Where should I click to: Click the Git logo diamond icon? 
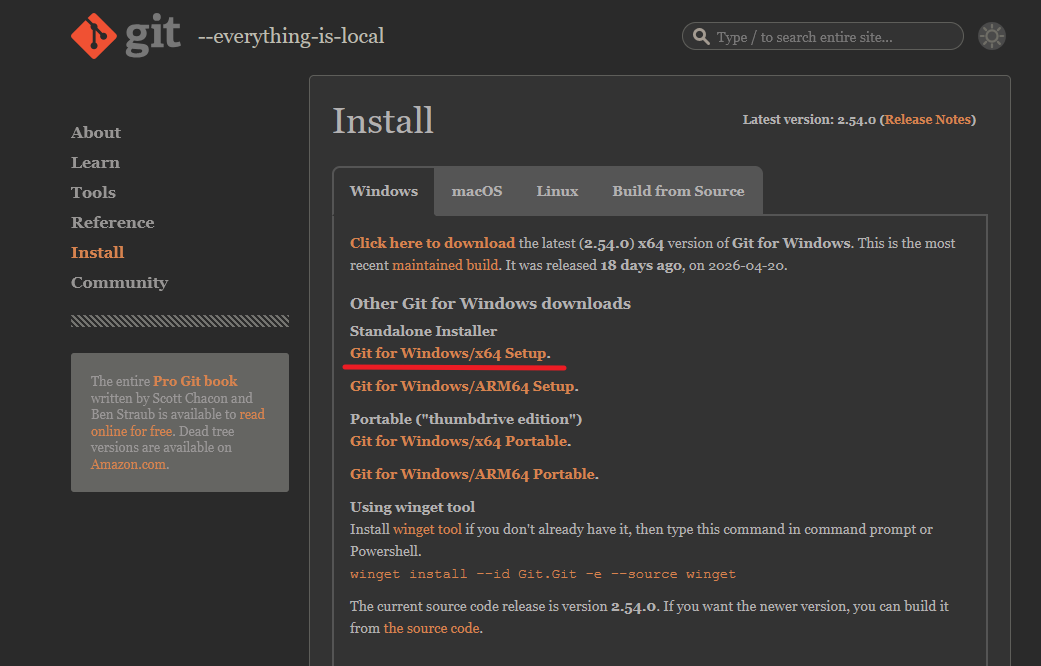click(94, 36)
